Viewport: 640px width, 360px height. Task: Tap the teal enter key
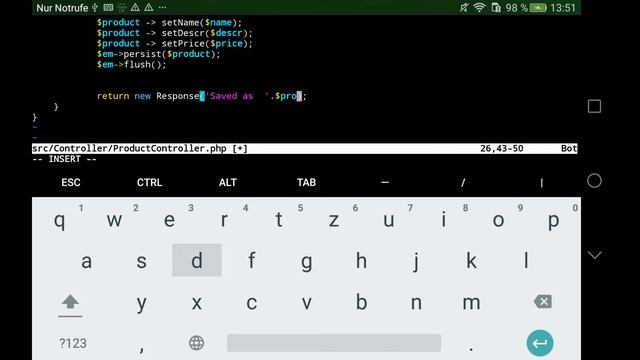(x=540, y=343)
